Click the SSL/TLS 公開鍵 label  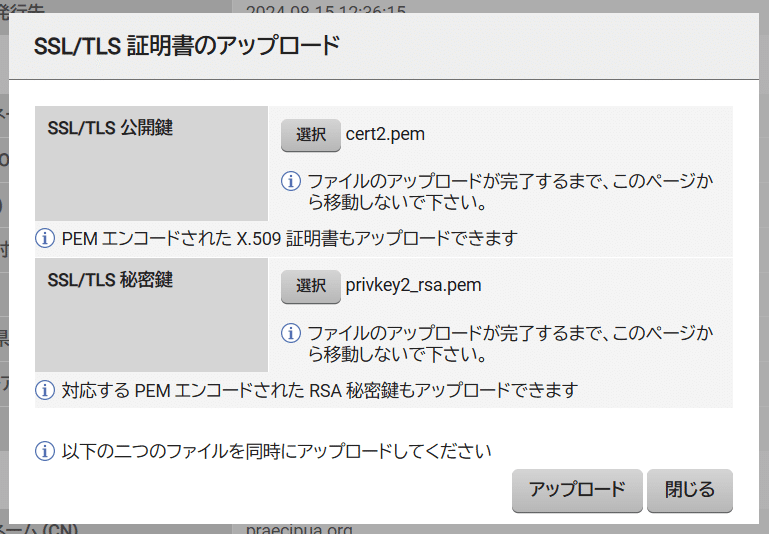pos(110,128)
